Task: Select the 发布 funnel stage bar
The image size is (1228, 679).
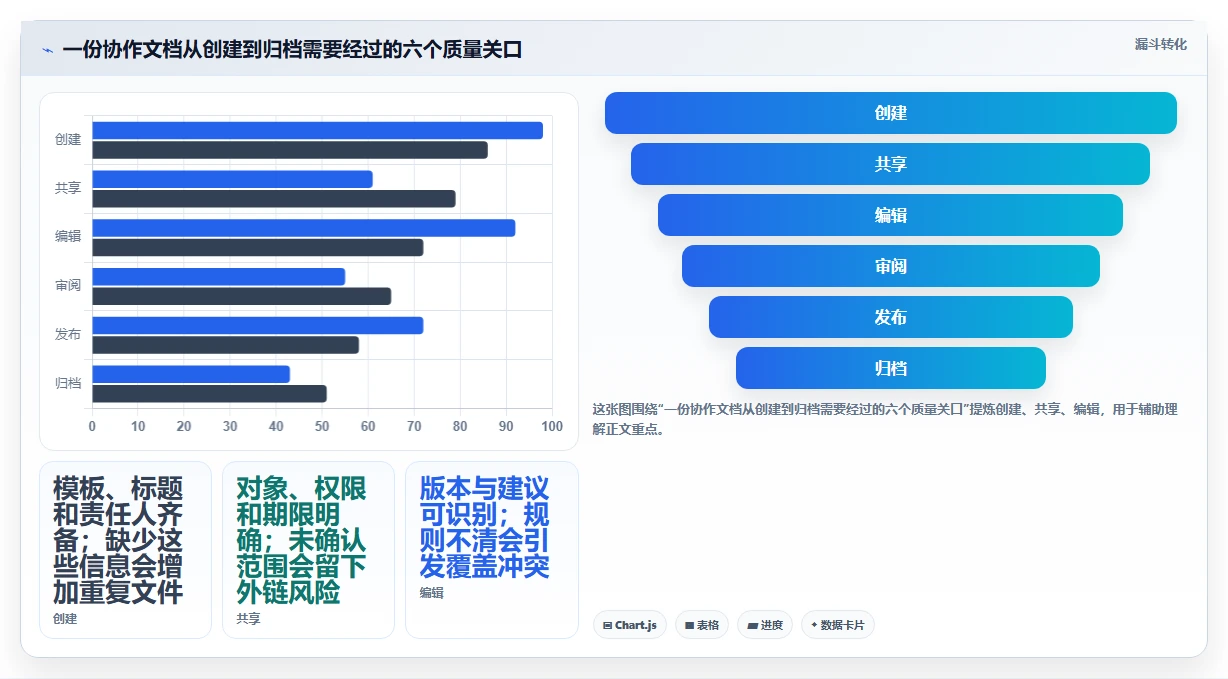Action: 890,317
